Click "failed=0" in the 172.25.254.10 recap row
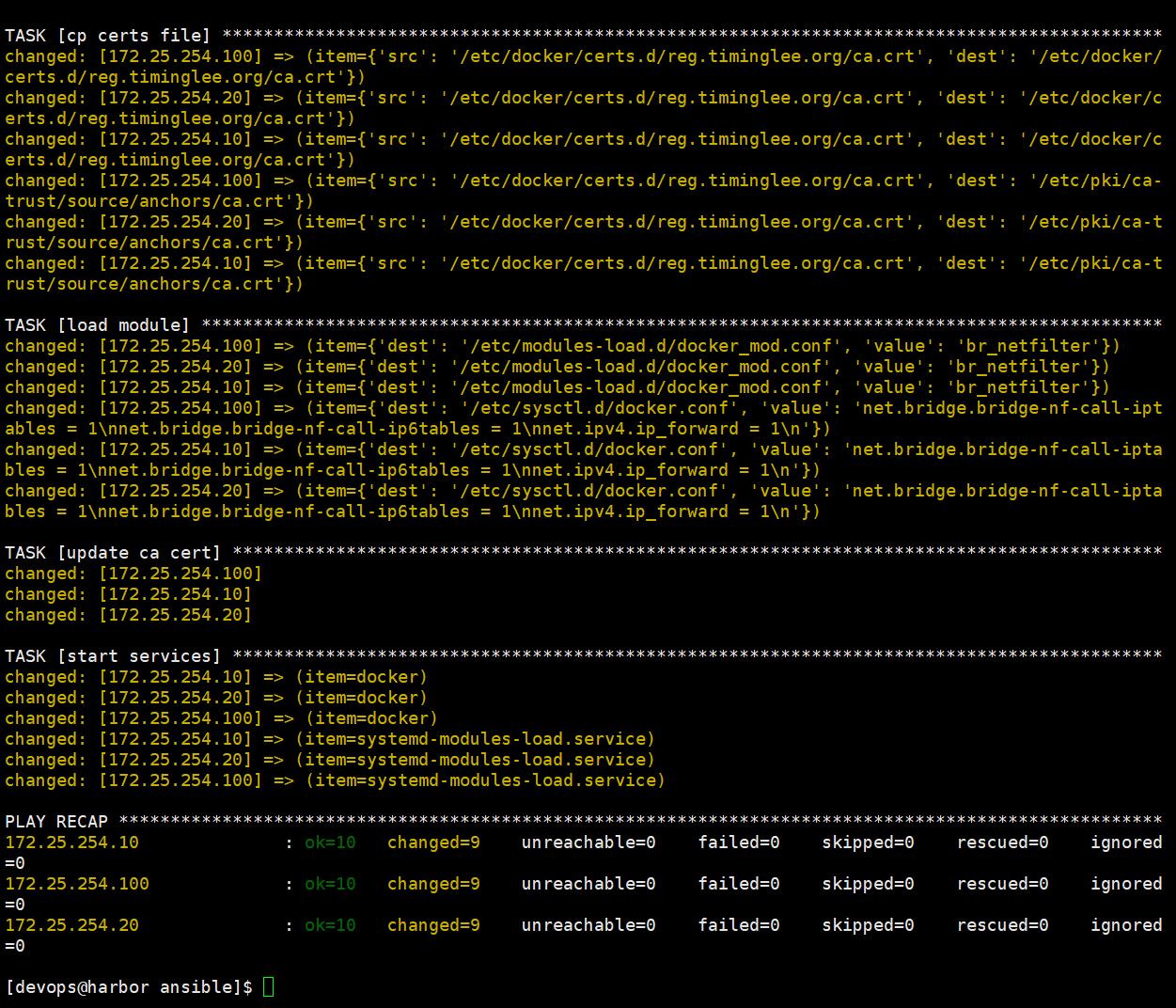The image size is (1176, 1008). pos(739,843)
